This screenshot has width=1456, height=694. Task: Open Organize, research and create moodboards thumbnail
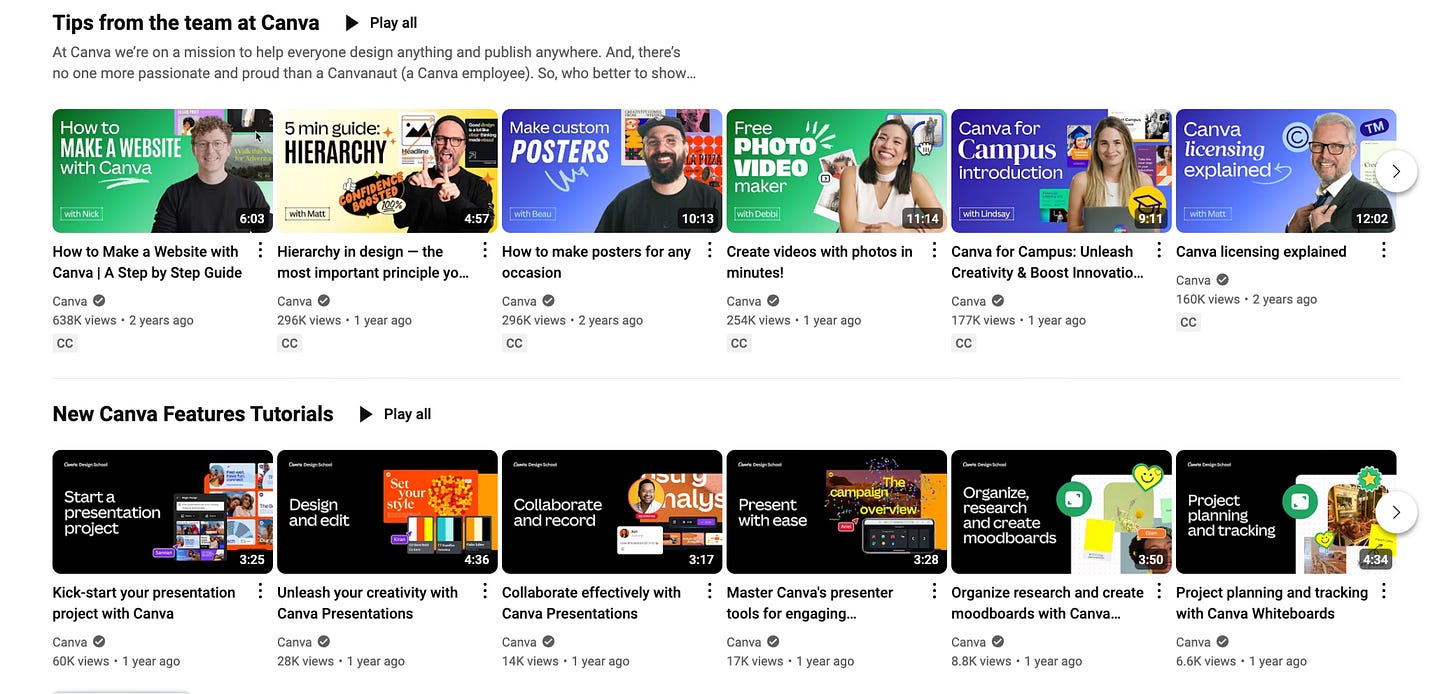coord(1061,512)
